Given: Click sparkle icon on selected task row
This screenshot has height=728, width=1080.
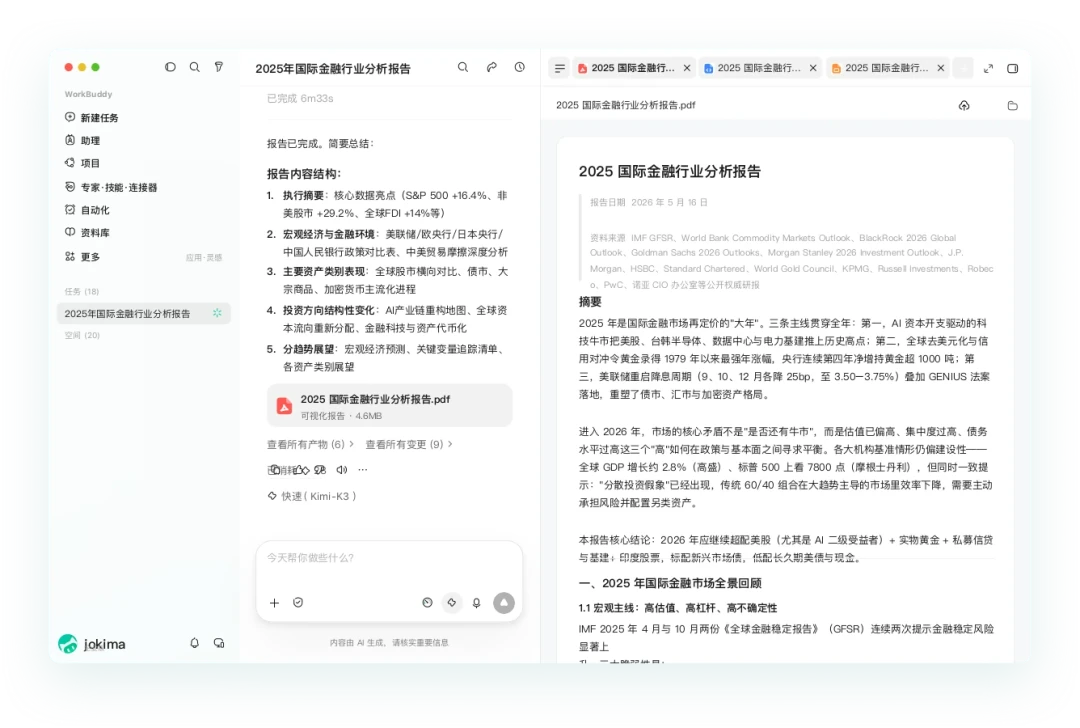Looking at the screenshot, I should [x=217, y=313].
